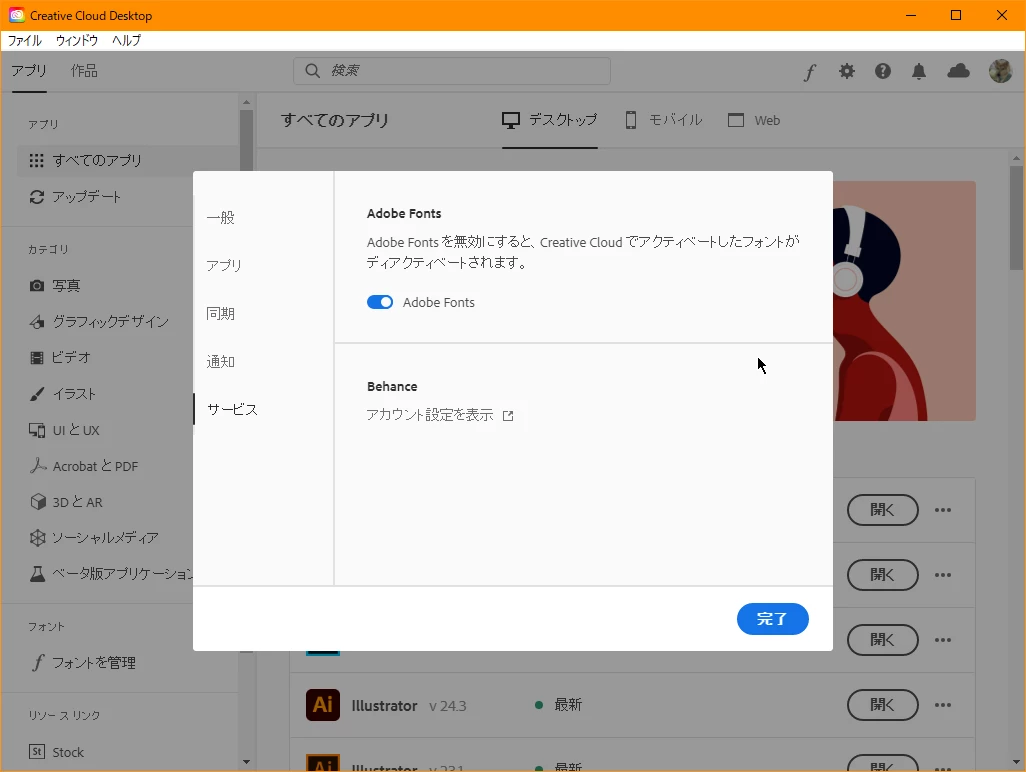Click the film icon beside ビデオ
This screenshot has height=772, width=1026.
pos(37,357)
